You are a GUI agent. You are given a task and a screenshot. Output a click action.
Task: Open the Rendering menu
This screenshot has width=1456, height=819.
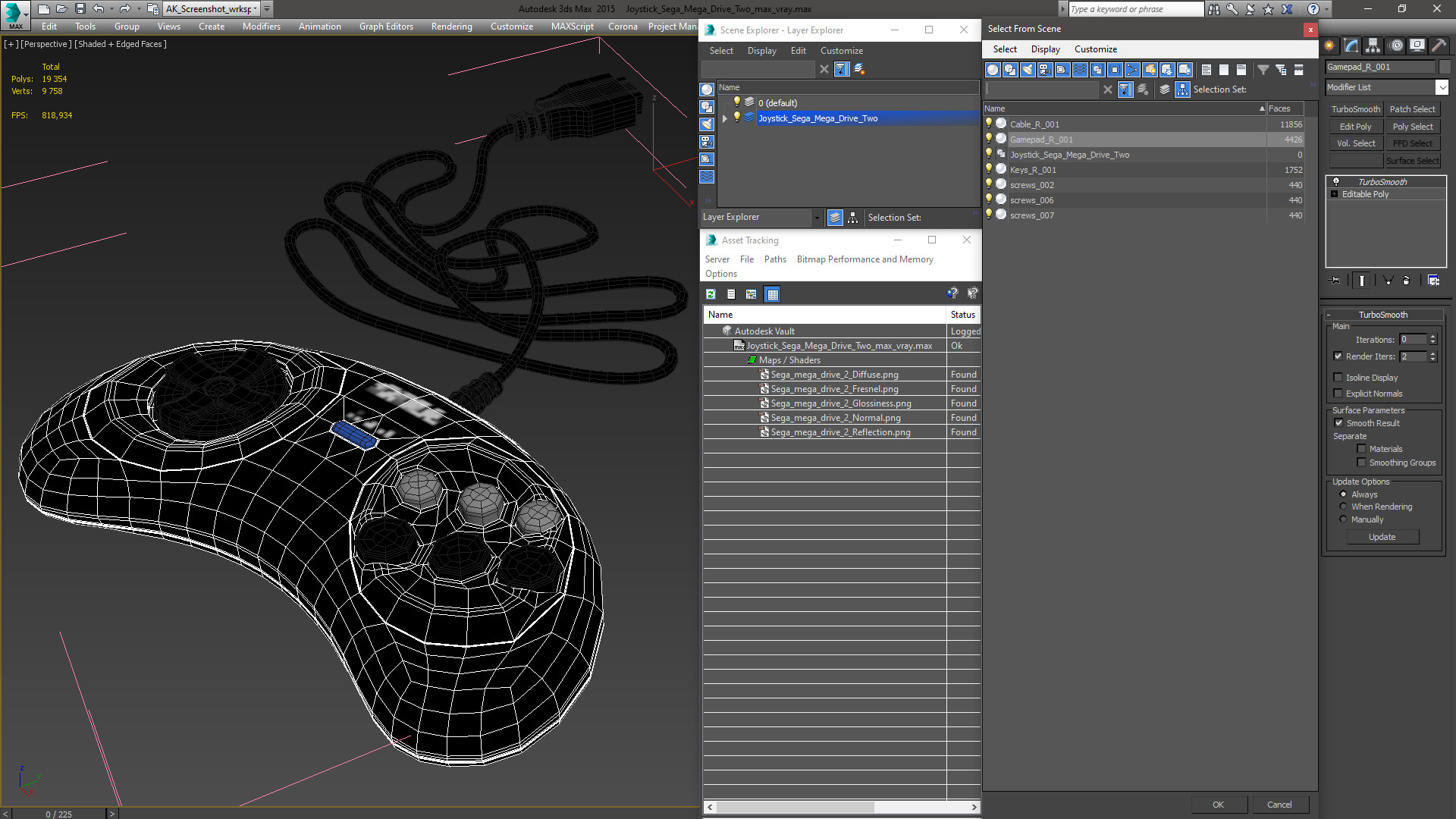(451, 27)
